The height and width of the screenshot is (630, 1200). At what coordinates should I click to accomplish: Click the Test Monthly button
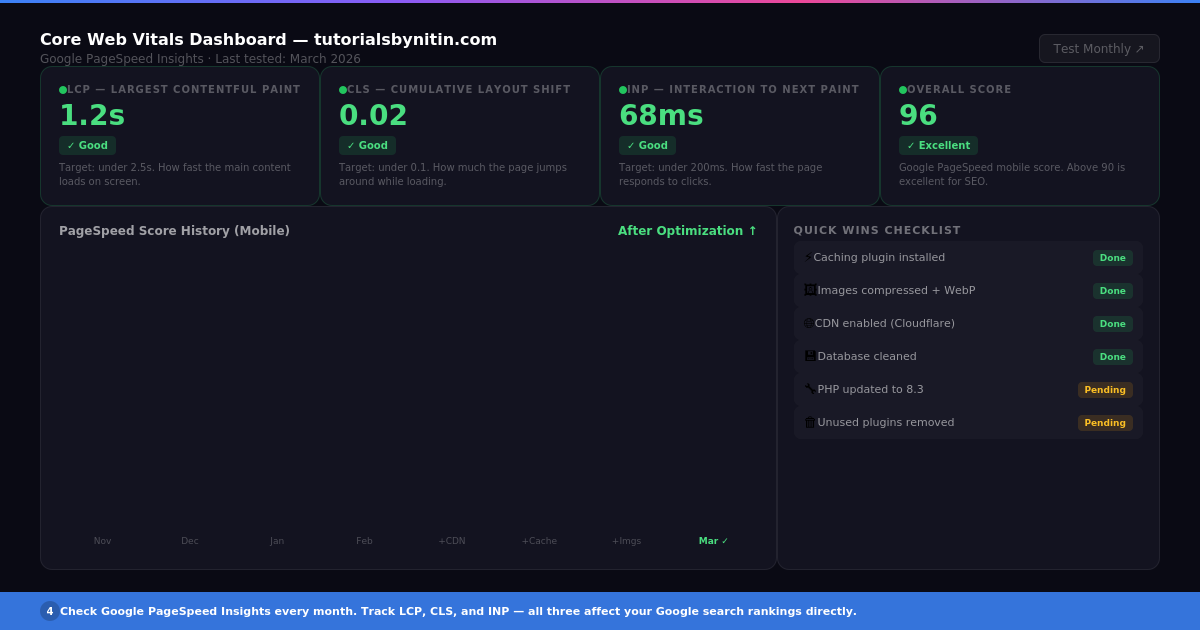pos(1099,48)
